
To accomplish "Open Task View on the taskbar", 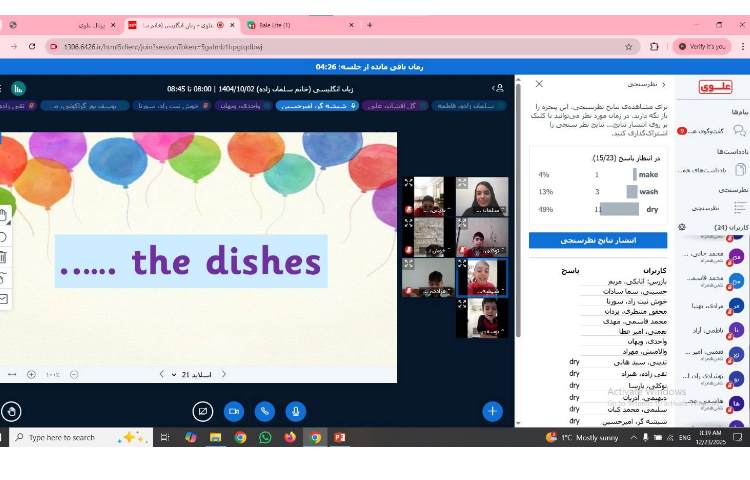I will 165,437.
